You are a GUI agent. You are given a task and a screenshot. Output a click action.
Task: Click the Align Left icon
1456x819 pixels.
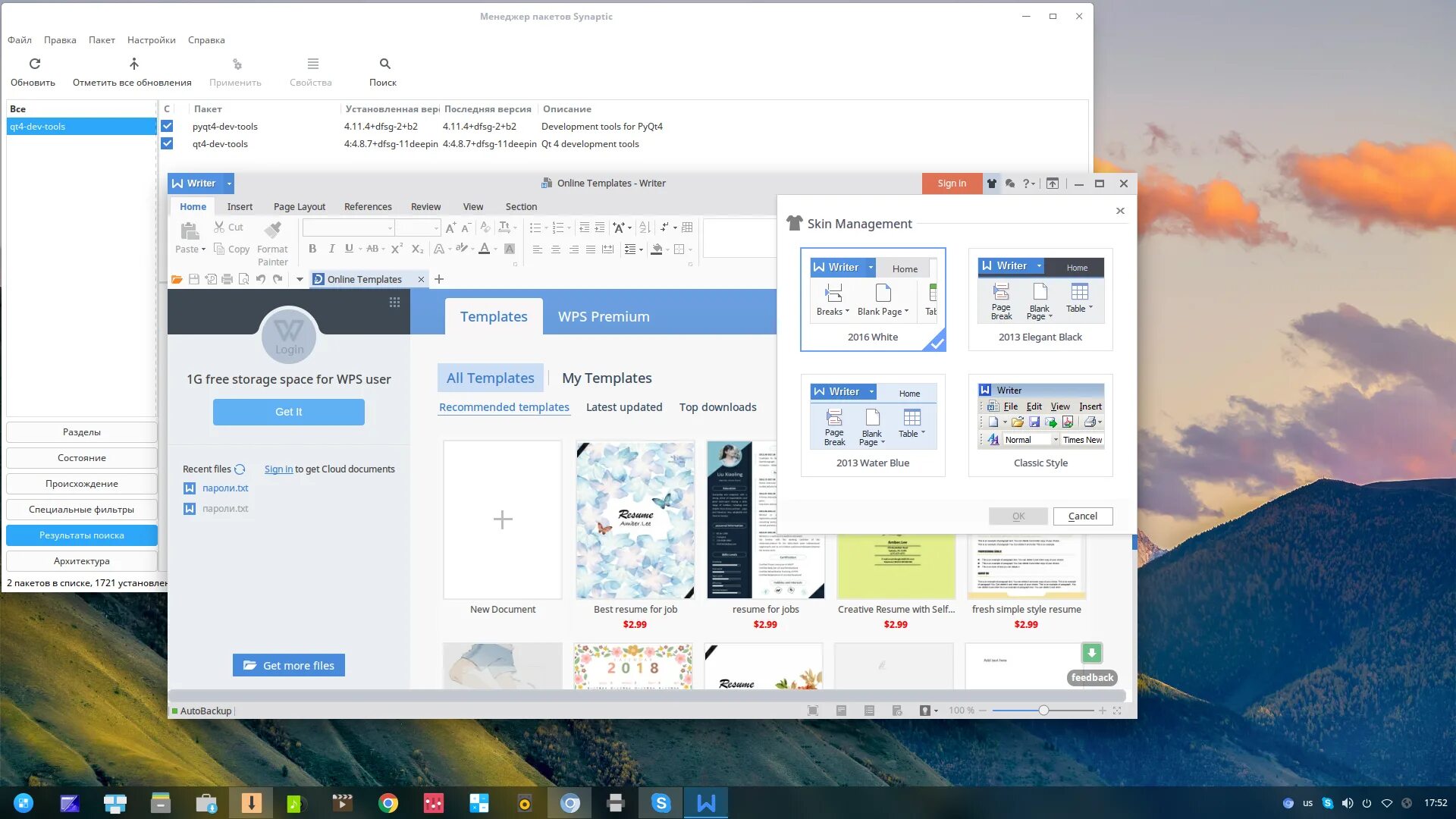tap(537, 249)
